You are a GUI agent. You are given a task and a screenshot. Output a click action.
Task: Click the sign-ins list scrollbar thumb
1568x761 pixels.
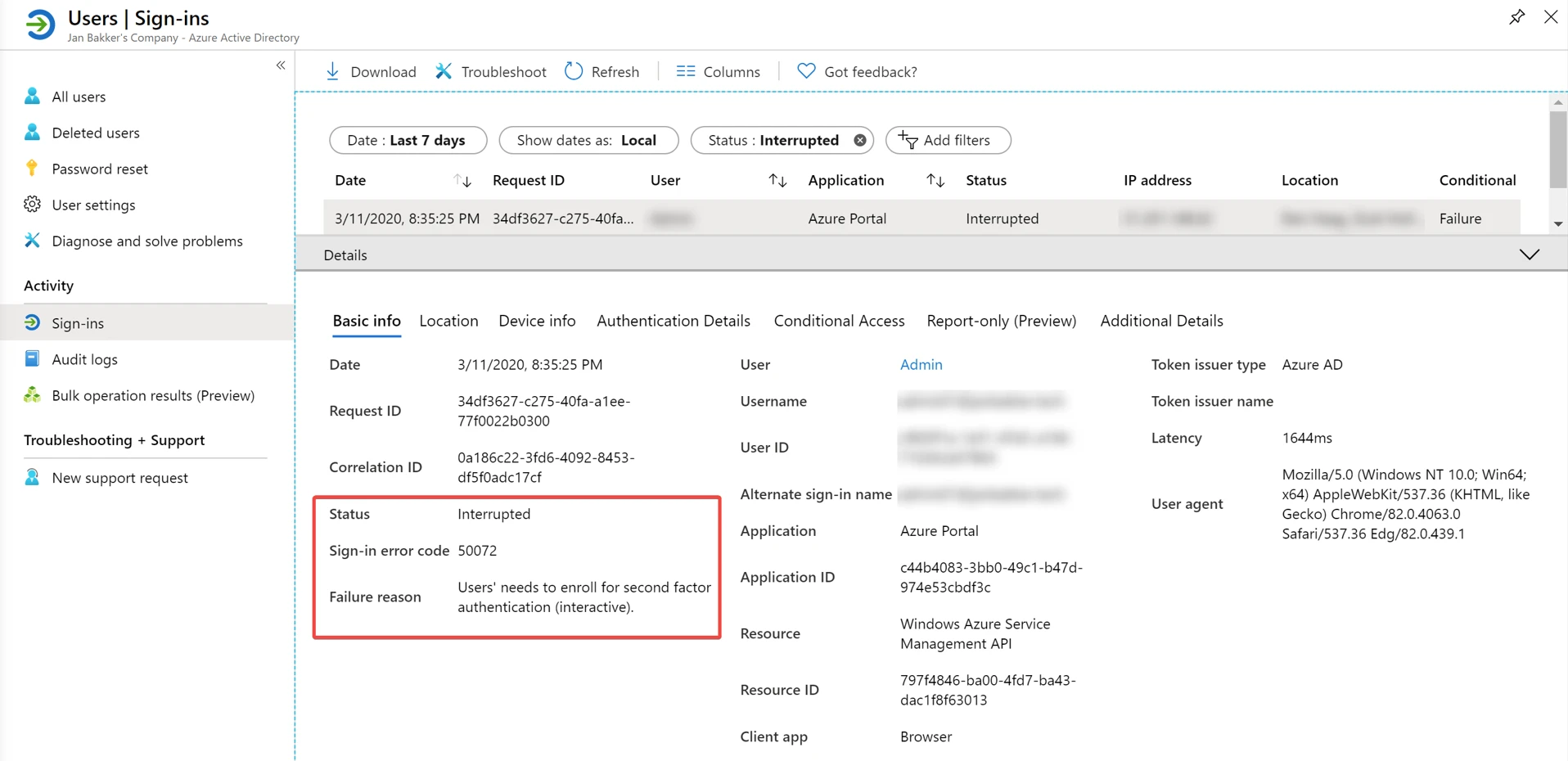click(1558, 150)
